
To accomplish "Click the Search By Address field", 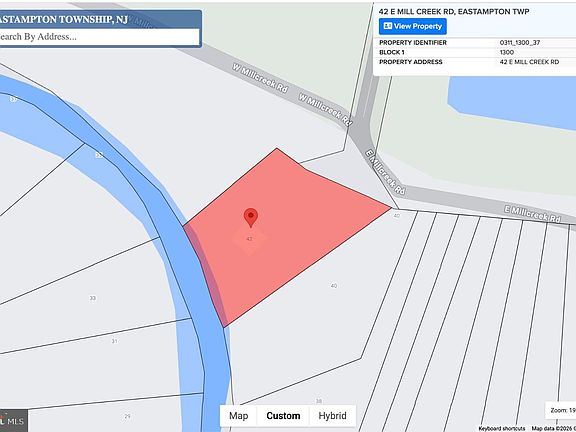I will (99, 37).
